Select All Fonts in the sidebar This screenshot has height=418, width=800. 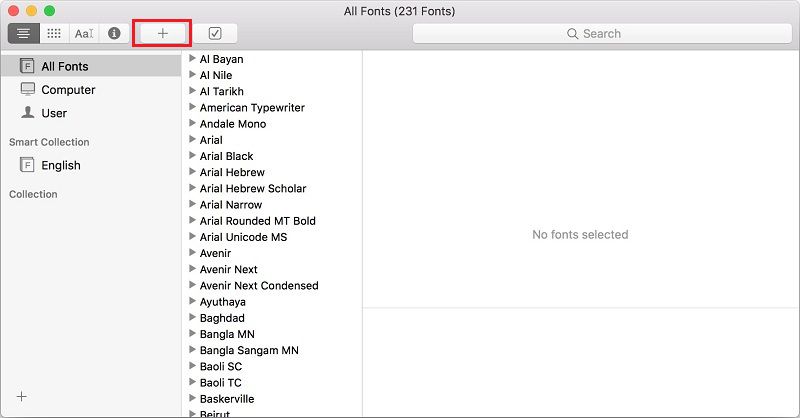point(64,67)
